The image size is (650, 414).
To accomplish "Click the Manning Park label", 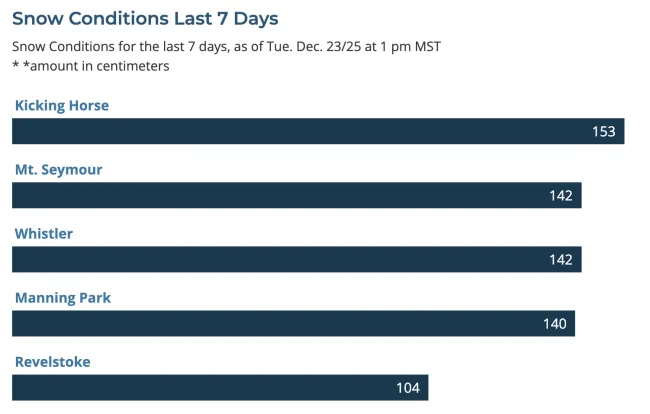I will [62, 297].
